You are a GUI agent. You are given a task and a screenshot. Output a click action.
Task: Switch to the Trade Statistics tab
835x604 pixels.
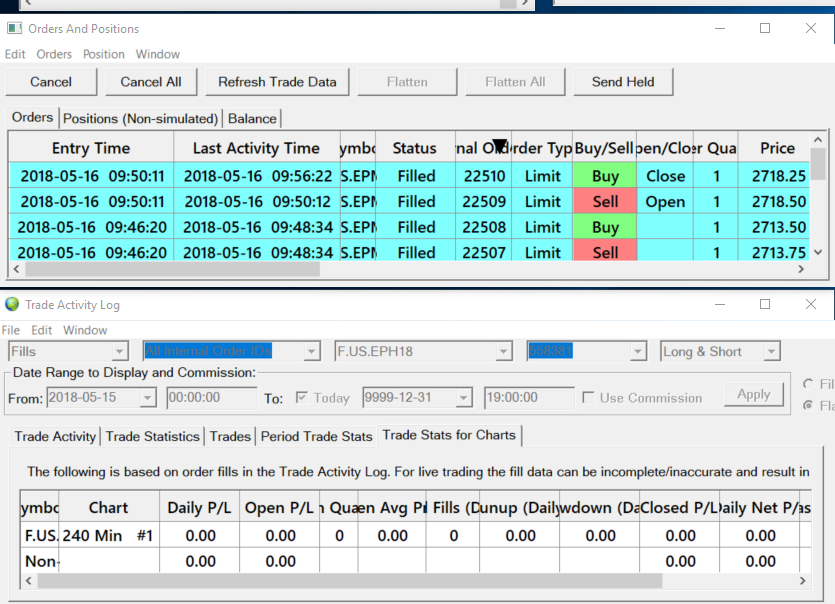[x=153, y=436]
